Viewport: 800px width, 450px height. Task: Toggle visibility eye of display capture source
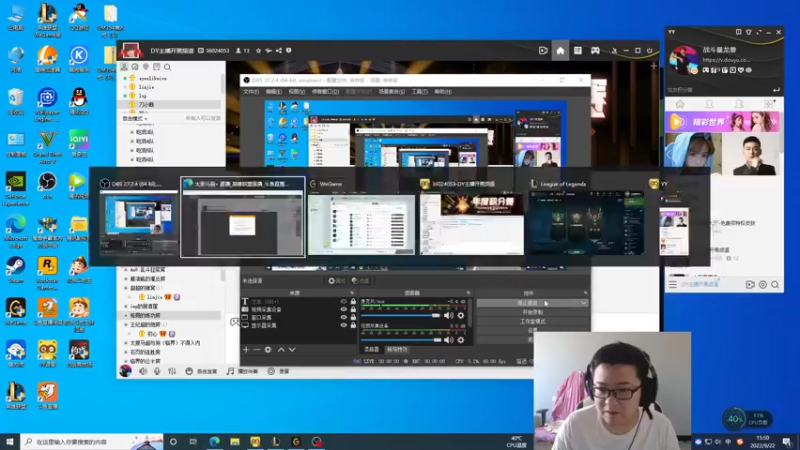[x=343, y=325]
